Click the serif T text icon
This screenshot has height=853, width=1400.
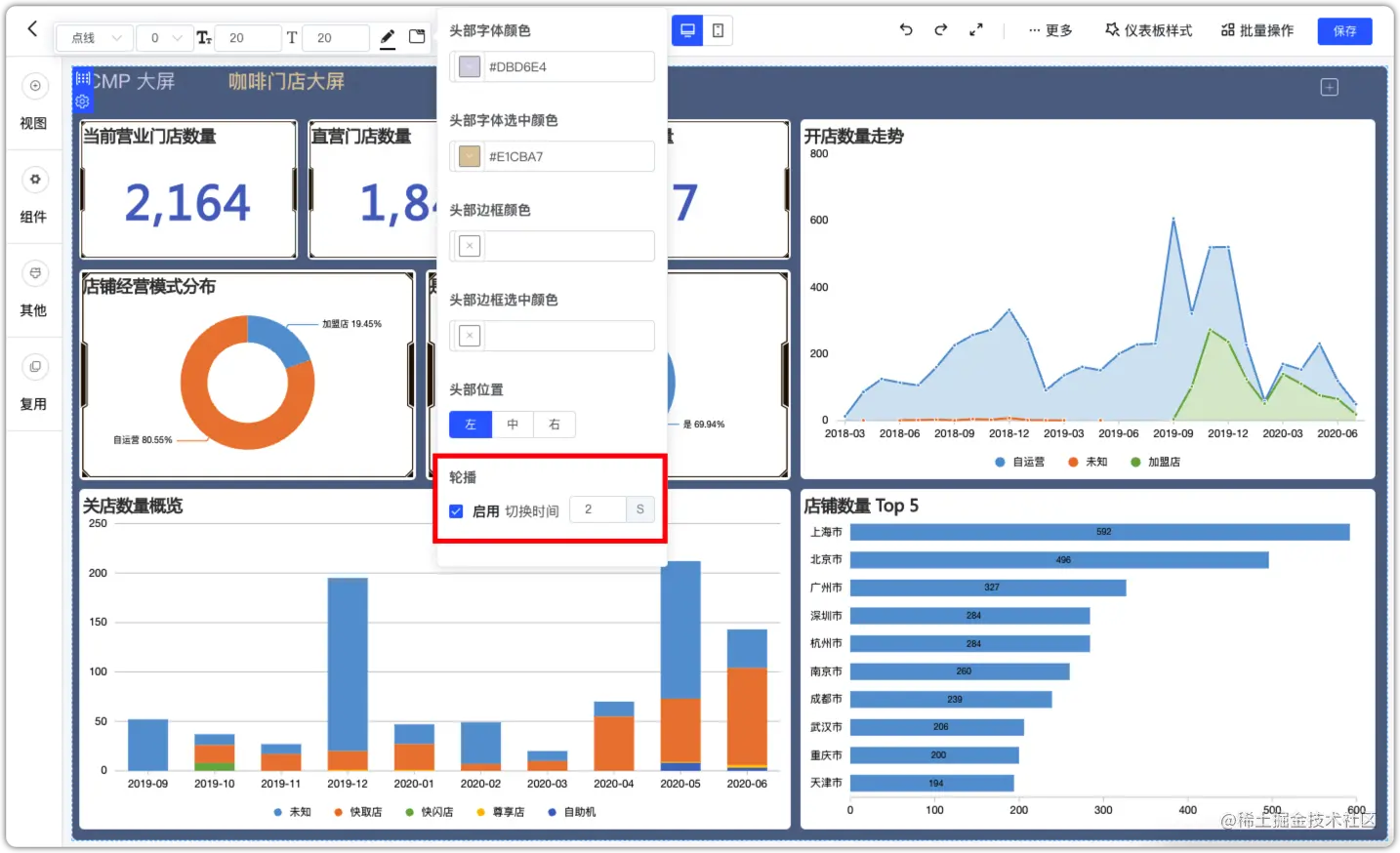[x=292, y=38]
